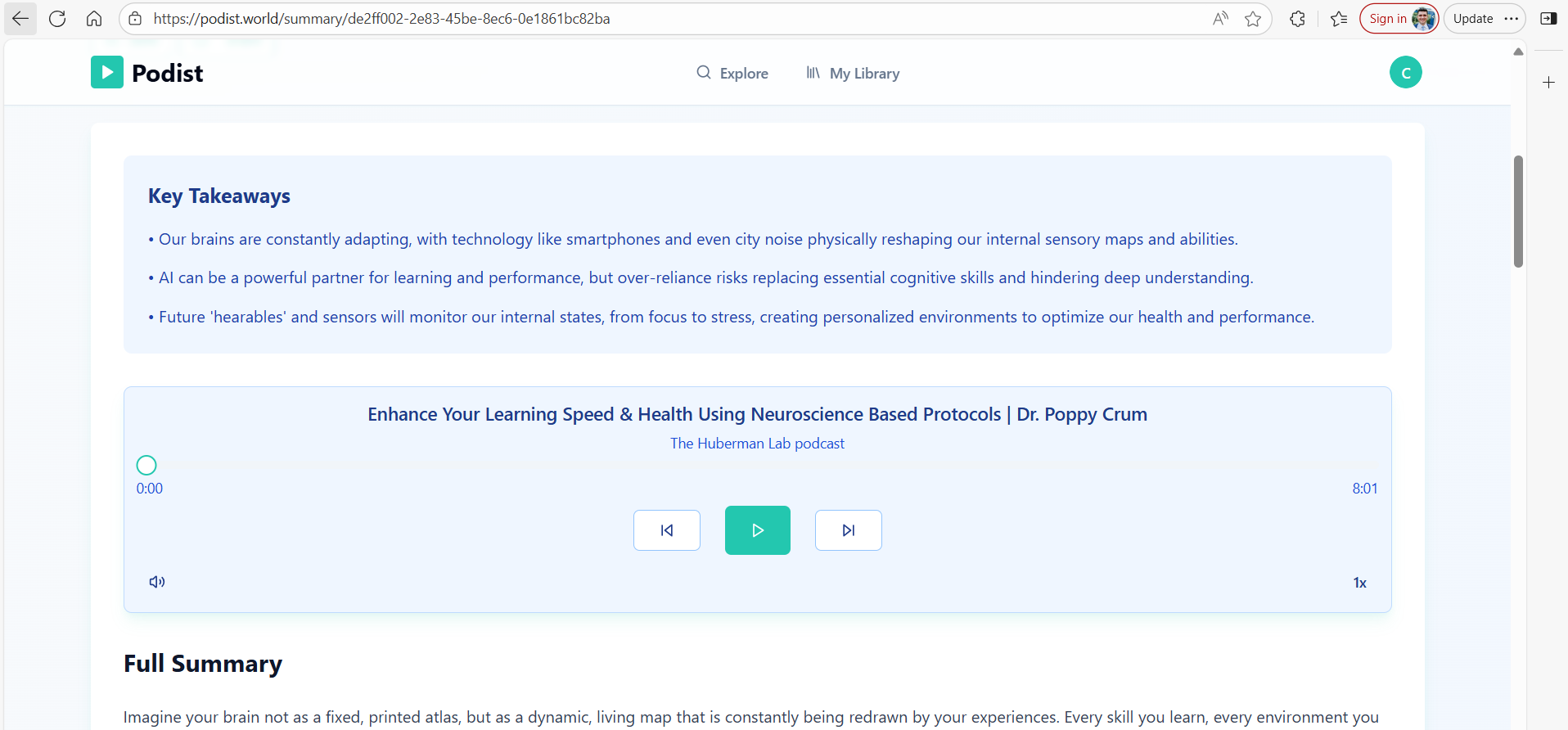This screenshot has height=730, width=1568.
Task: Click the audio progress slider handle
Action: click(x=146, y=465)
